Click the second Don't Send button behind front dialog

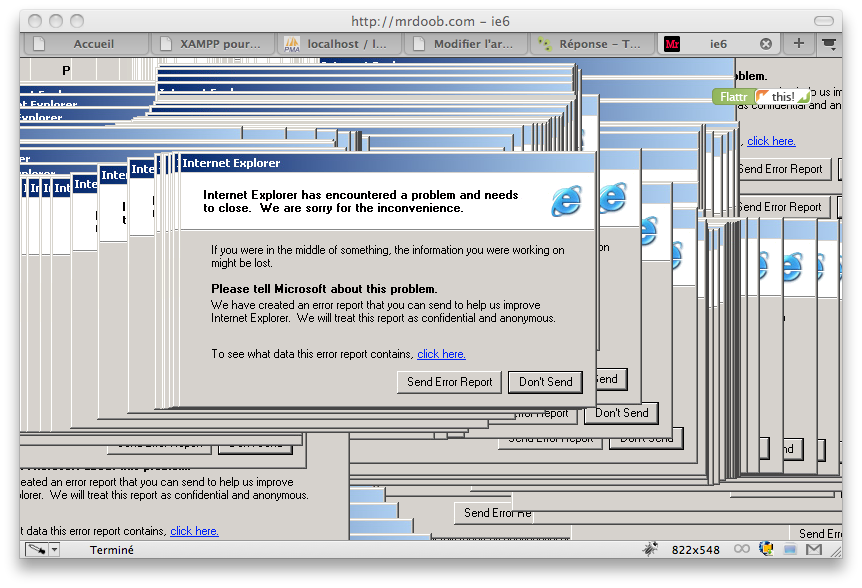pos(622,413)
